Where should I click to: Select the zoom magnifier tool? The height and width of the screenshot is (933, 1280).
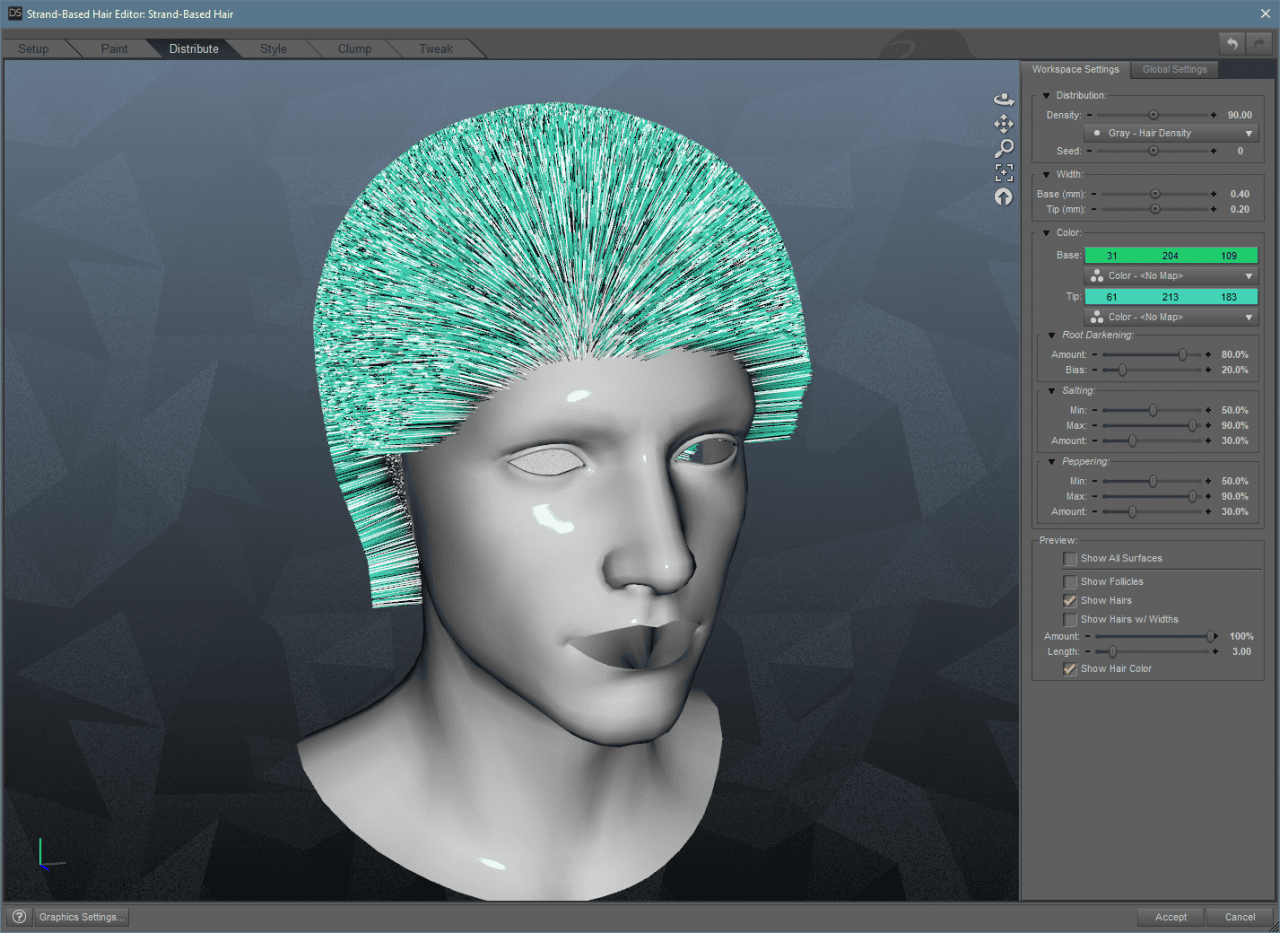tap(1004, 147)
